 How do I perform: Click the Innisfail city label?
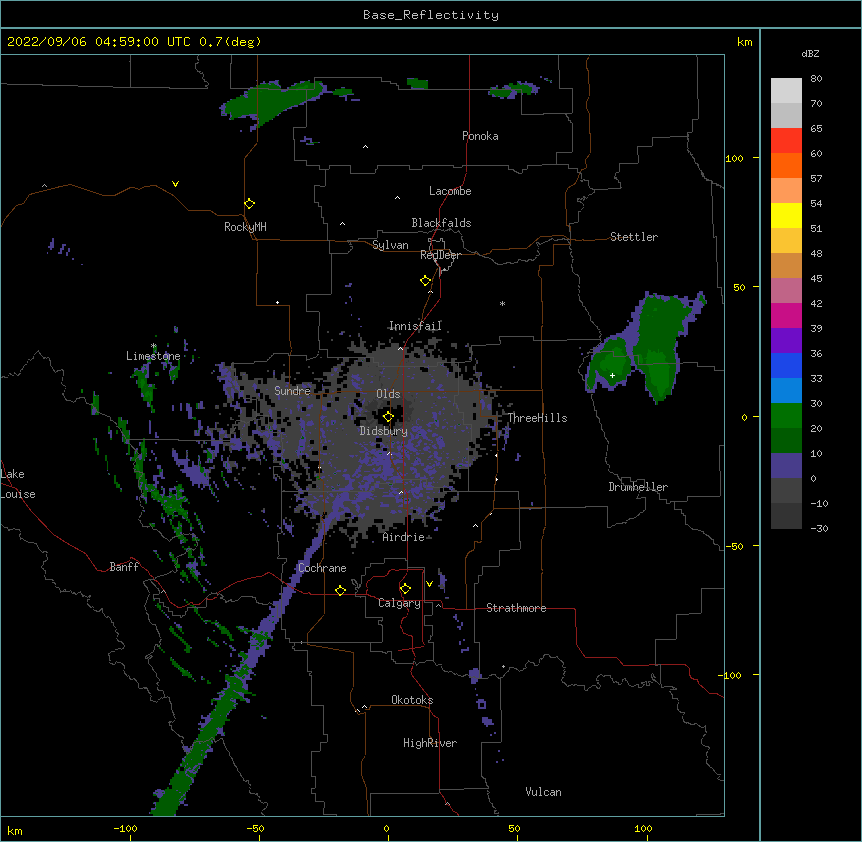[x=415, y=326]
